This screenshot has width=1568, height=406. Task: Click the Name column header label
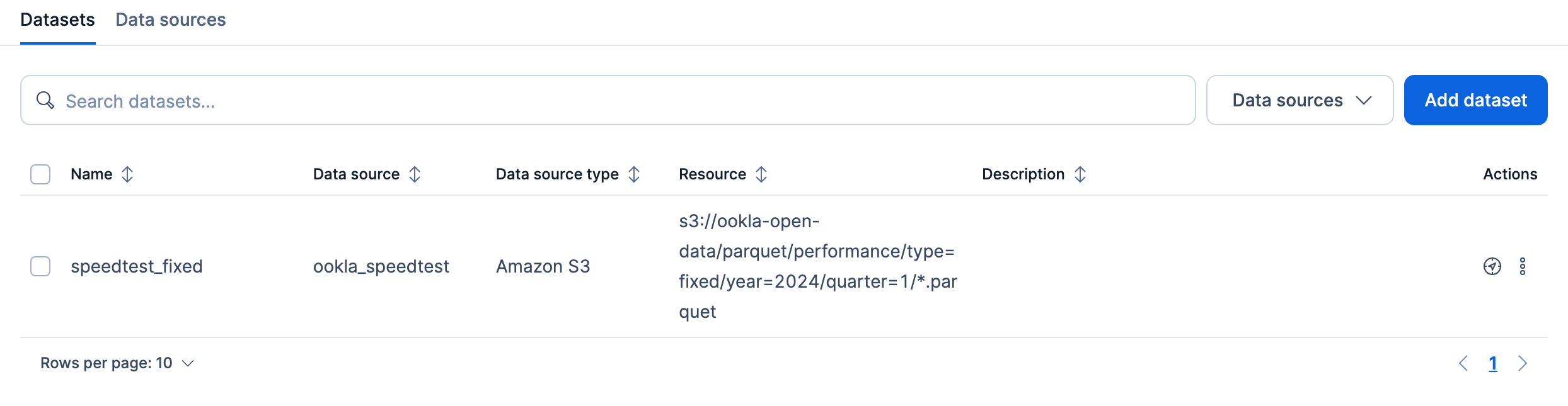(x=91, y=174)
